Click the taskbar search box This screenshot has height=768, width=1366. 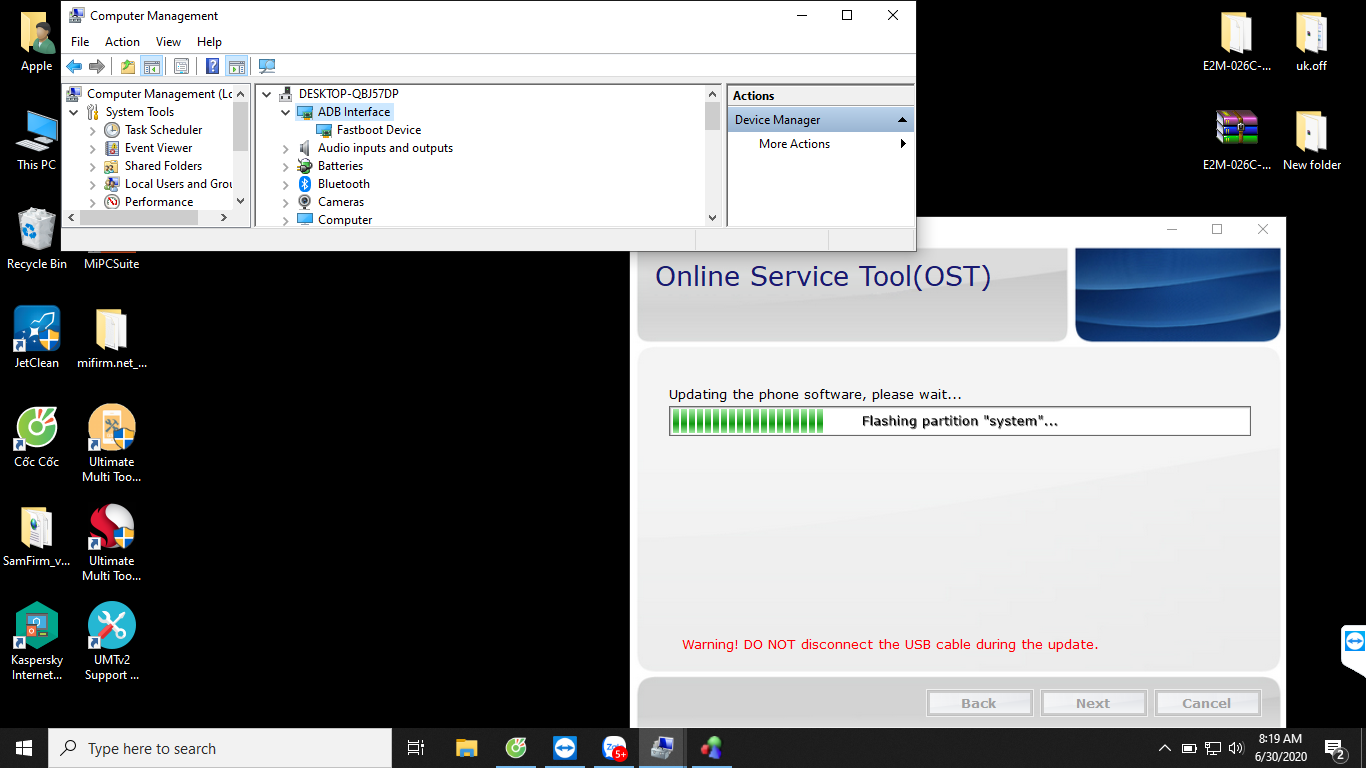[x=220, y=748]
